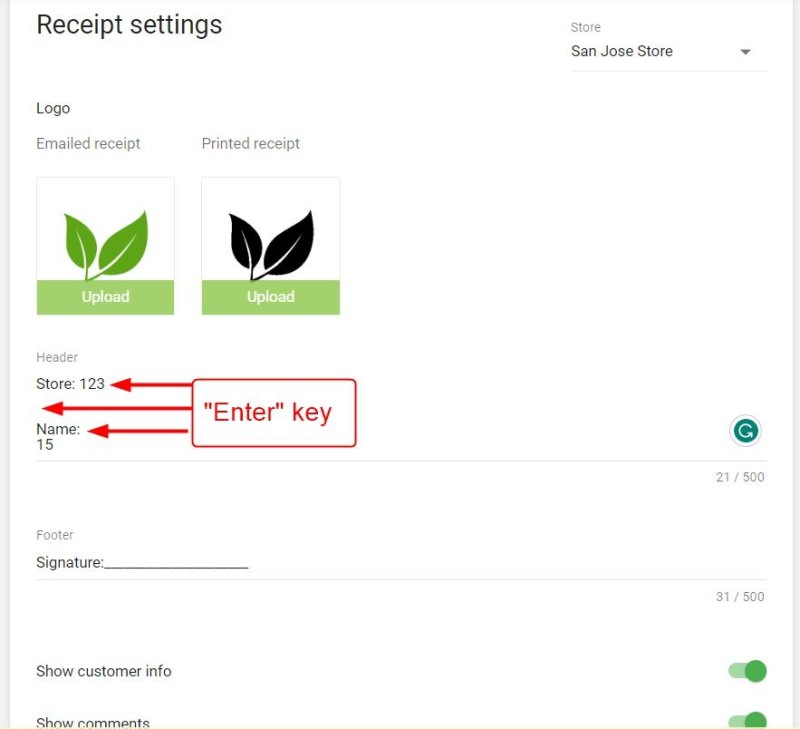Screen dimensions: 800x729
Task: Click the 15 line in header field
Action: coord(45,444)
